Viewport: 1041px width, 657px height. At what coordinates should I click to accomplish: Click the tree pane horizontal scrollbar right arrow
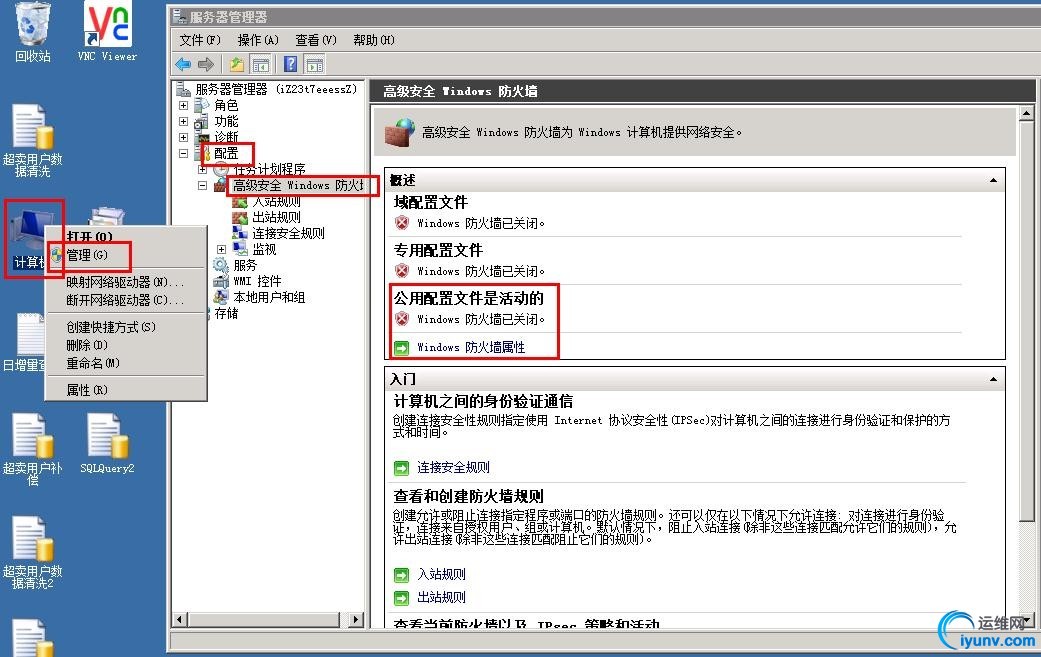pos(357,620)
